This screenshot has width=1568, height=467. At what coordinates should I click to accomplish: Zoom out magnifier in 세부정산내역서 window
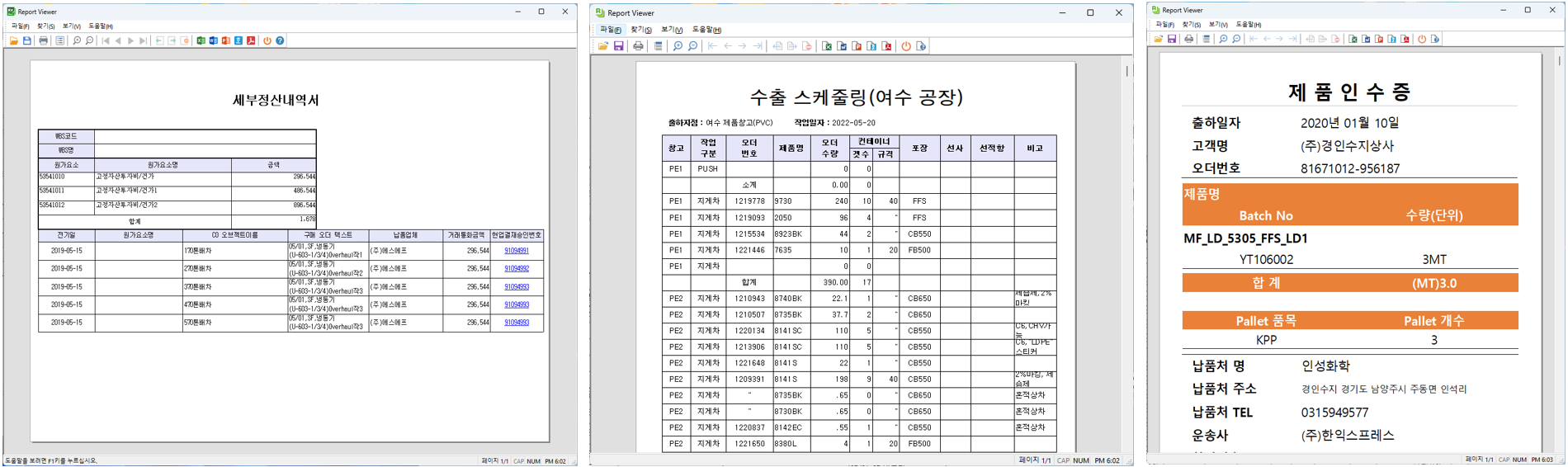[89, 40]
